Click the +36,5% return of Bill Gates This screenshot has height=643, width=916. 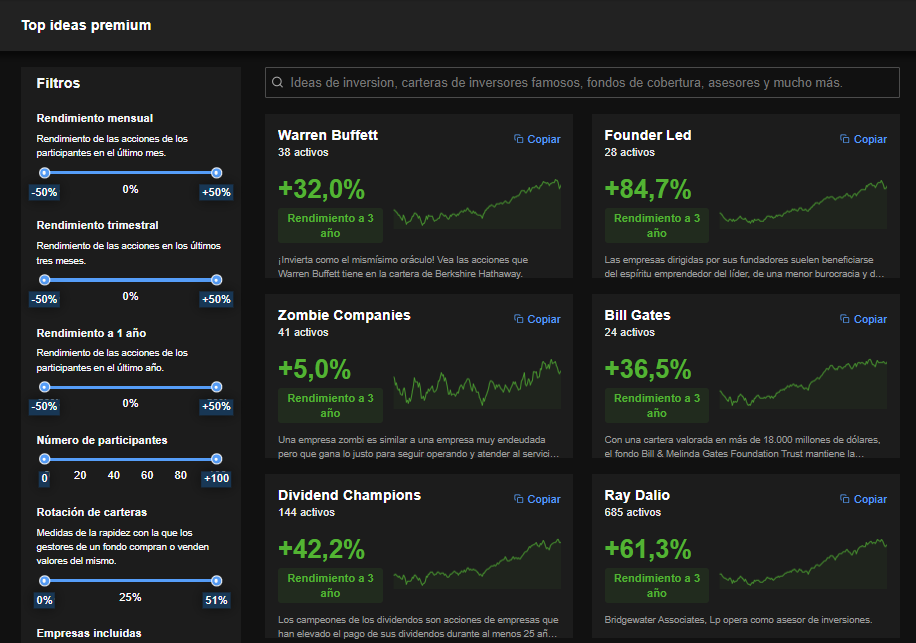pyautogui.click(x=648, y=369)
